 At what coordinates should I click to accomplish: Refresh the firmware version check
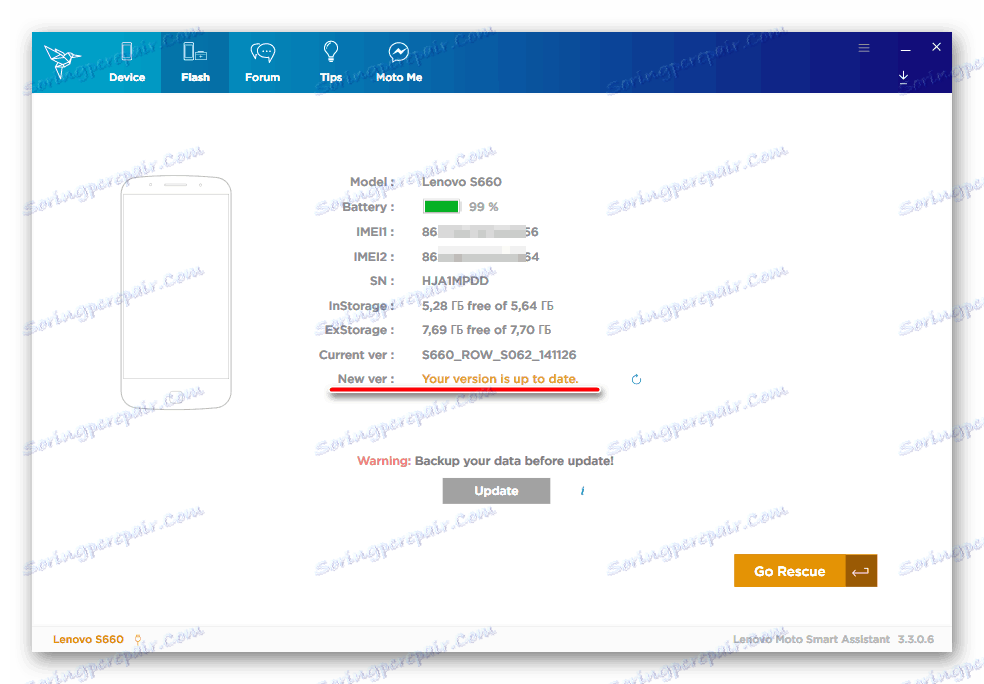pos(636,380)
